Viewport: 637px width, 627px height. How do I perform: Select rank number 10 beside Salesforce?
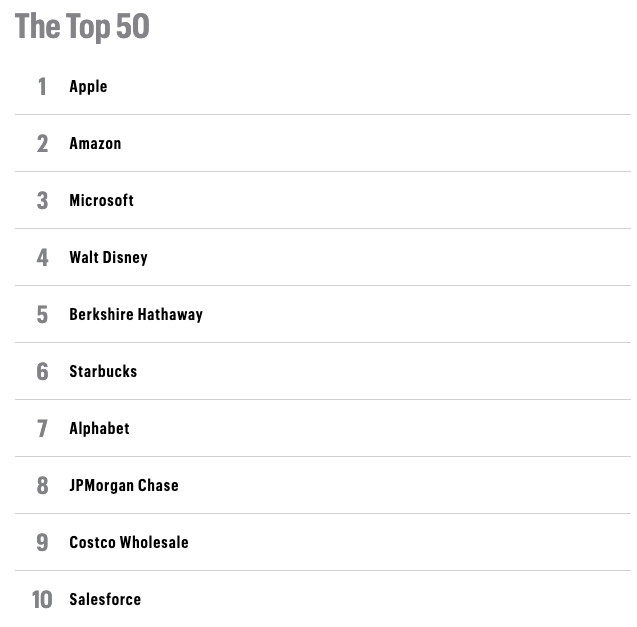(x=41, y=600)
